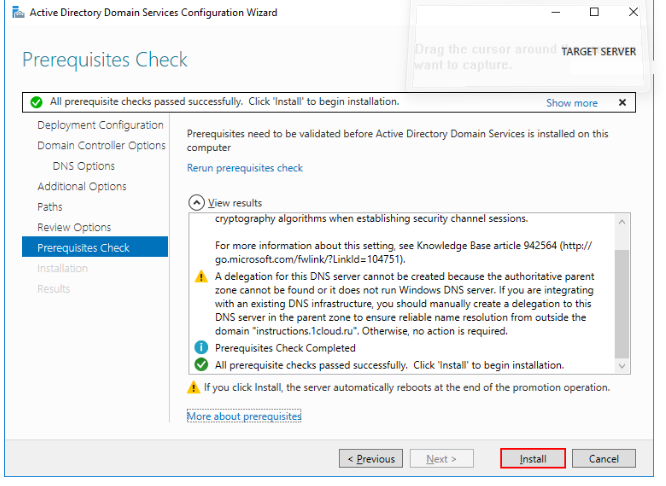Minimize the wizard window
The width and height of the screenshot is (666, 486).
556,12
